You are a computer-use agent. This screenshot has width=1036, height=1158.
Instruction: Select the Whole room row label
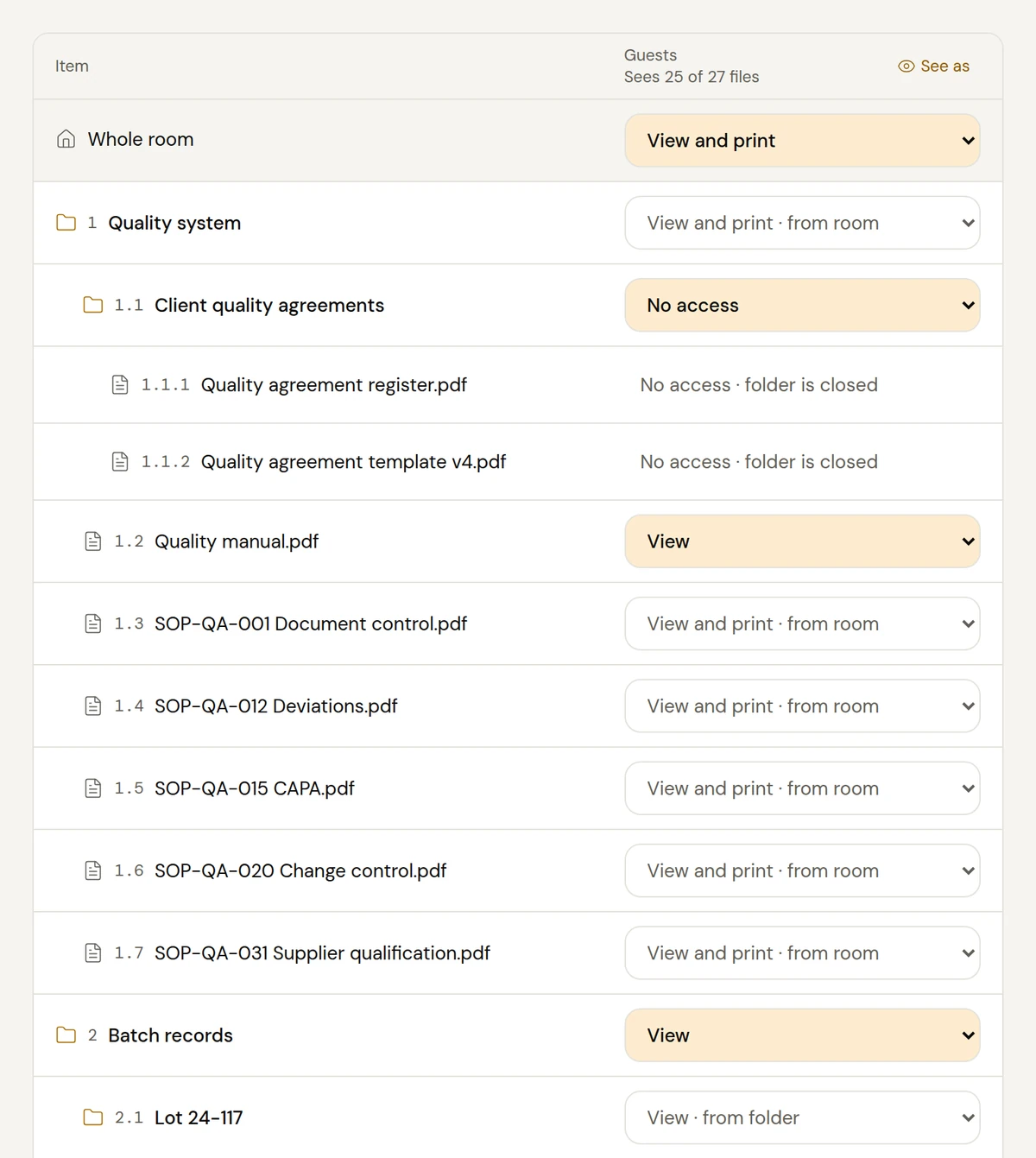click(x=141, y=139)
